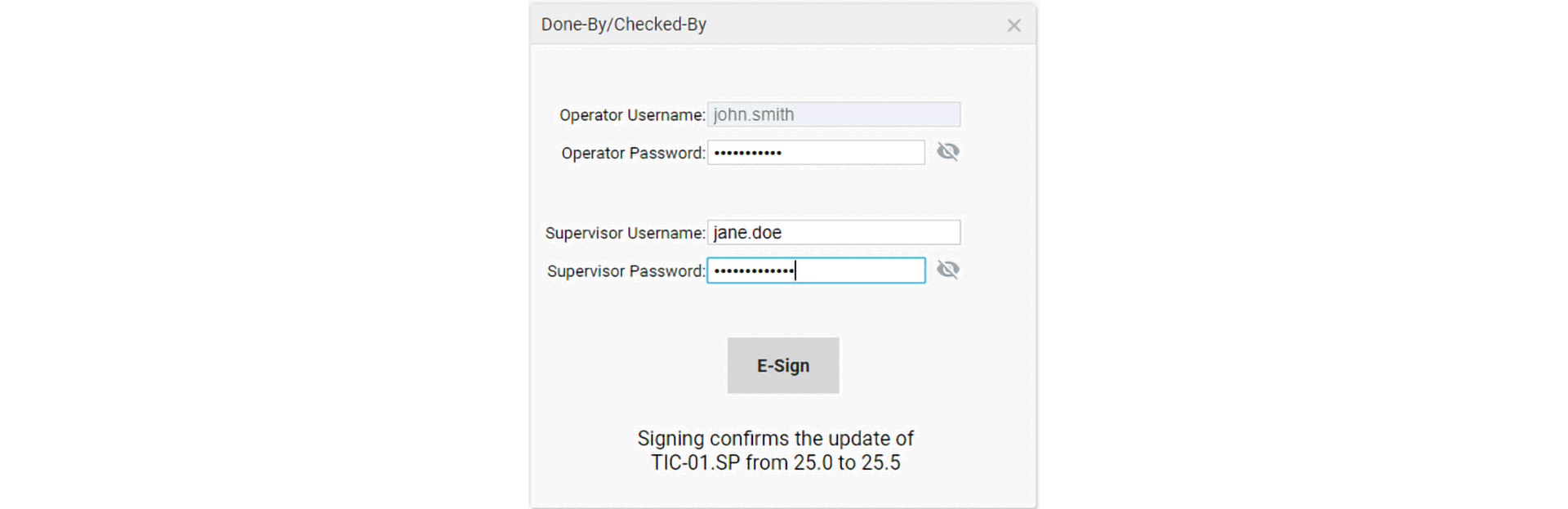The width and height of the screenshot is (1568, 509).
Task: Click the TIC-01.SP tag name
Action: tap(695, 463)
